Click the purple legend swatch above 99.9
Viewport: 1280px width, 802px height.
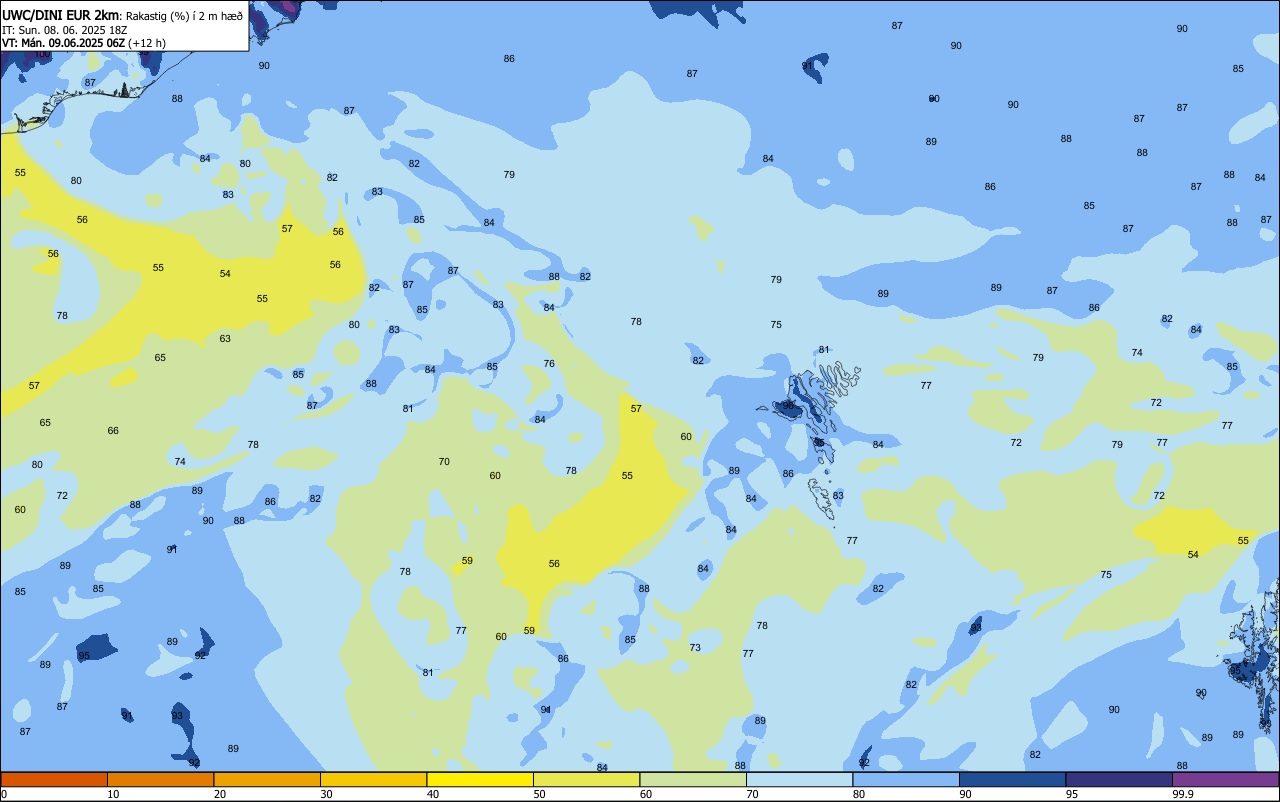1225,779
